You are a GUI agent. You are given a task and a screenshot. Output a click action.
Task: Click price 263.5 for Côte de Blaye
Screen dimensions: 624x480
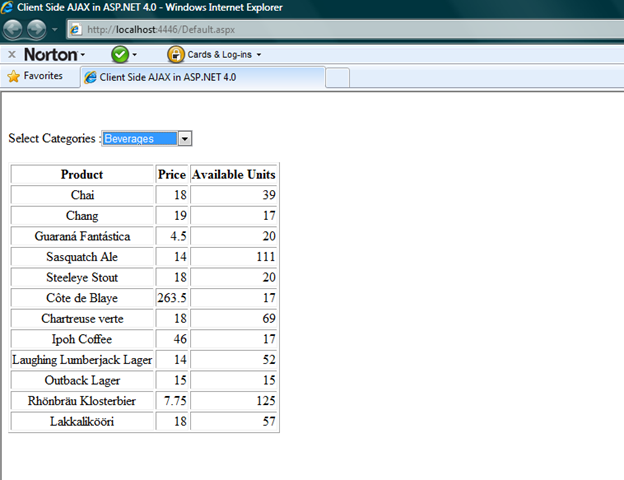tap(172, 298)
